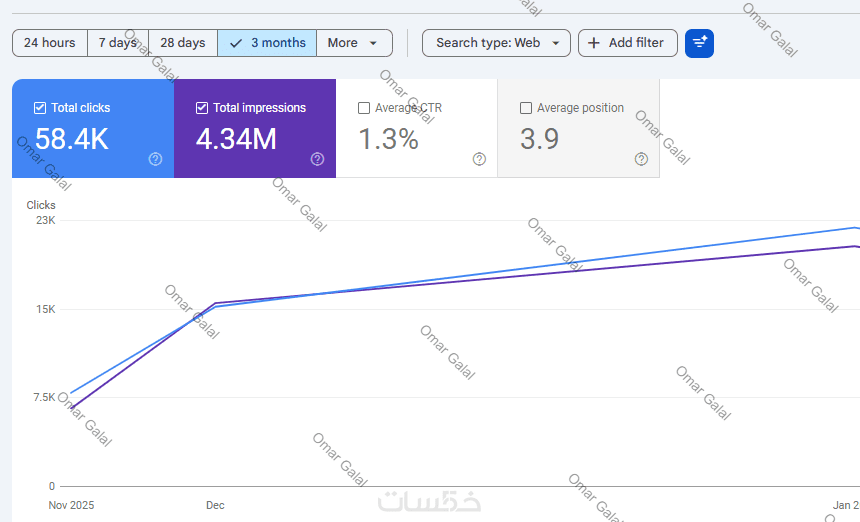Click help icon on Total impressions card

[317, 159]
